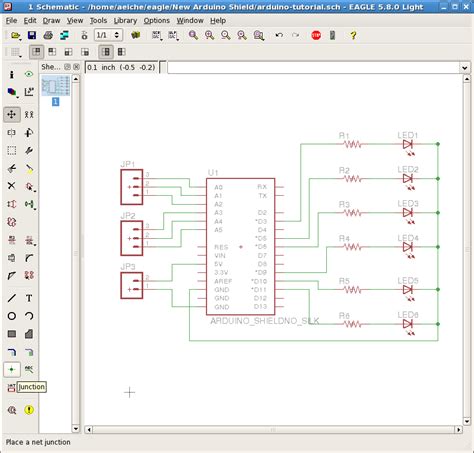Open the Draw menu
Screen dimensions: 474x453
pyautogui.click(x=51, y=21)
